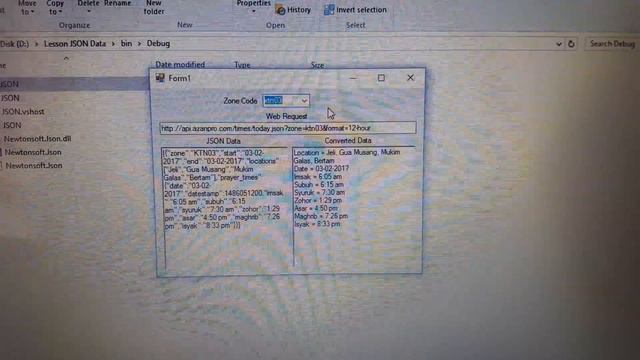The height and width of the screenshot is (360, 640).
Task: Click Invert selection in the Select group
Action: coord(355,10)
